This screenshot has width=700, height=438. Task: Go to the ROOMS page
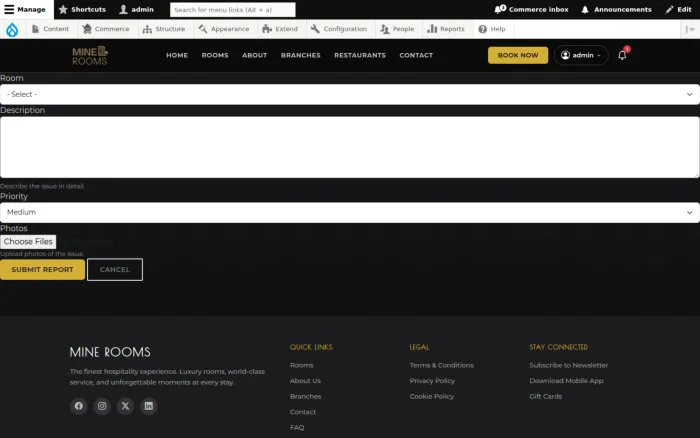pos(215,55)
